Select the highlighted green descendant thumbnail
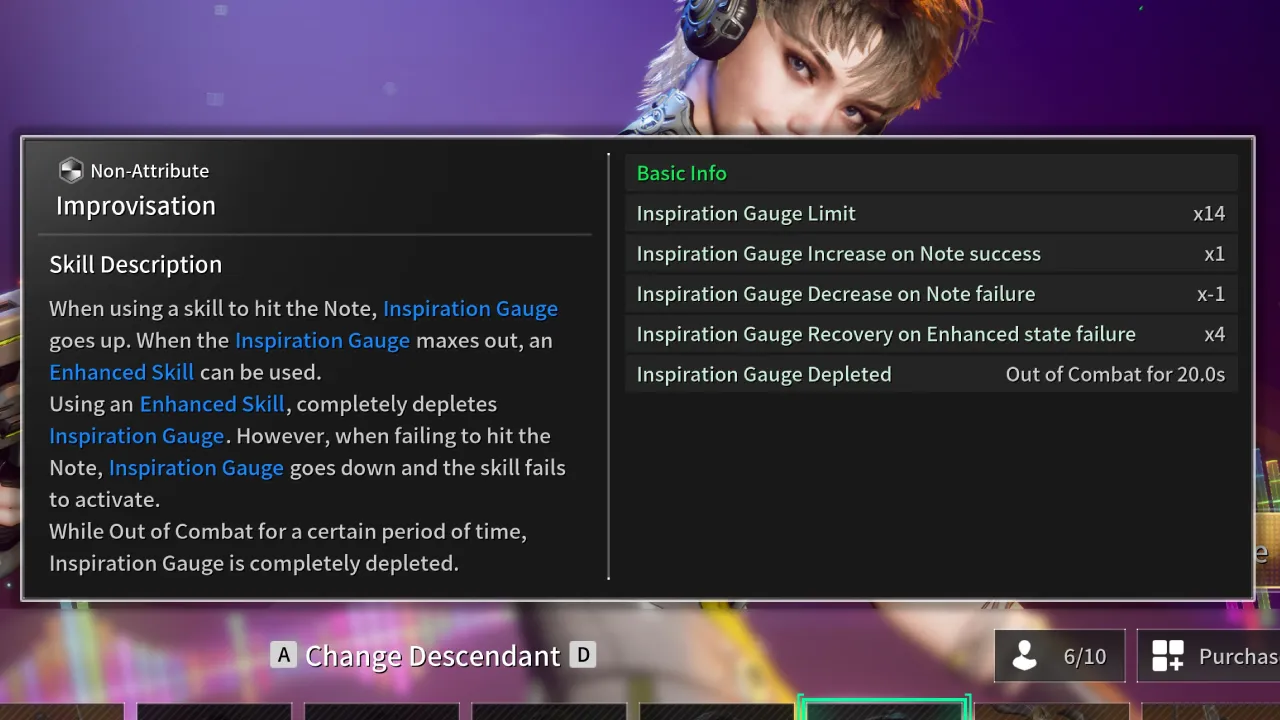The width and height of the screenshot is (1280, 720). pyautogui.click(x=884, y=709)
